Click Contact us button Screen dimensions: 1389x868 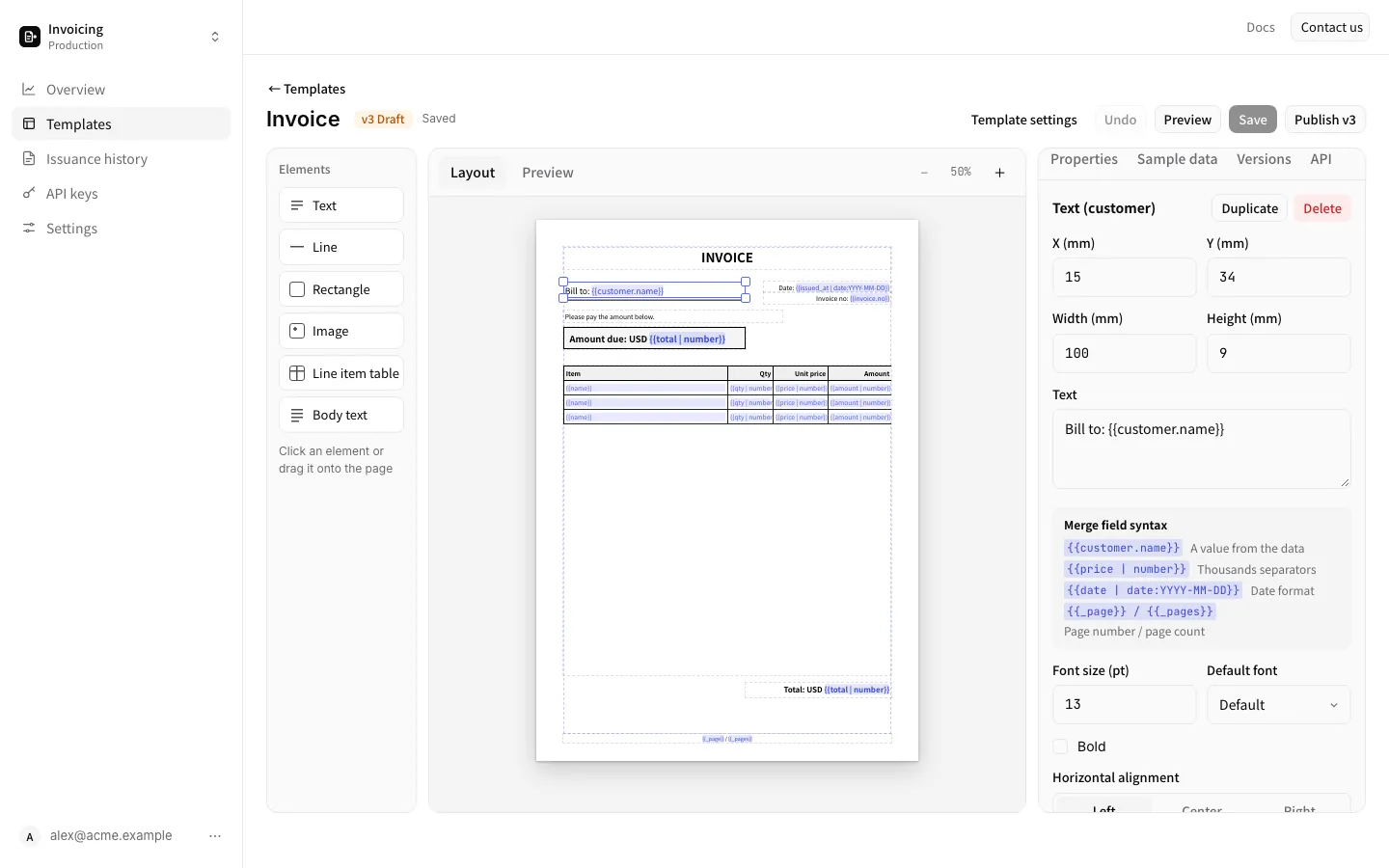(1331, 27)
